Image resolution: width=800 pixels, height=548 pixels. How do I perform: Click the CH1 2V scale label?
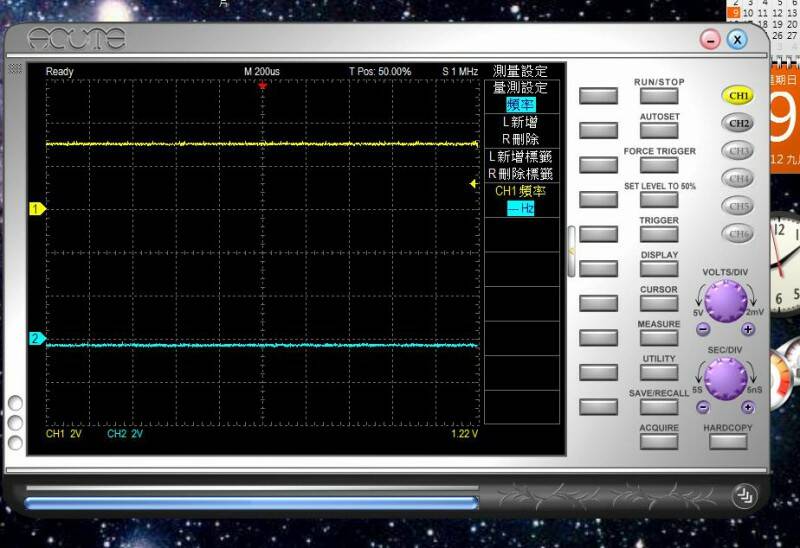click(64, 434)
